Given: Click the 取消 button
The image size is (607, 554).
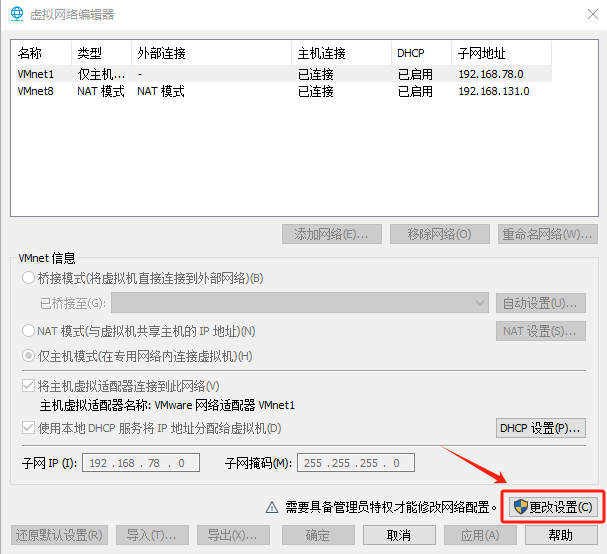Looking at the screenshot, I should pyautogui.click(x=399, y=535).
